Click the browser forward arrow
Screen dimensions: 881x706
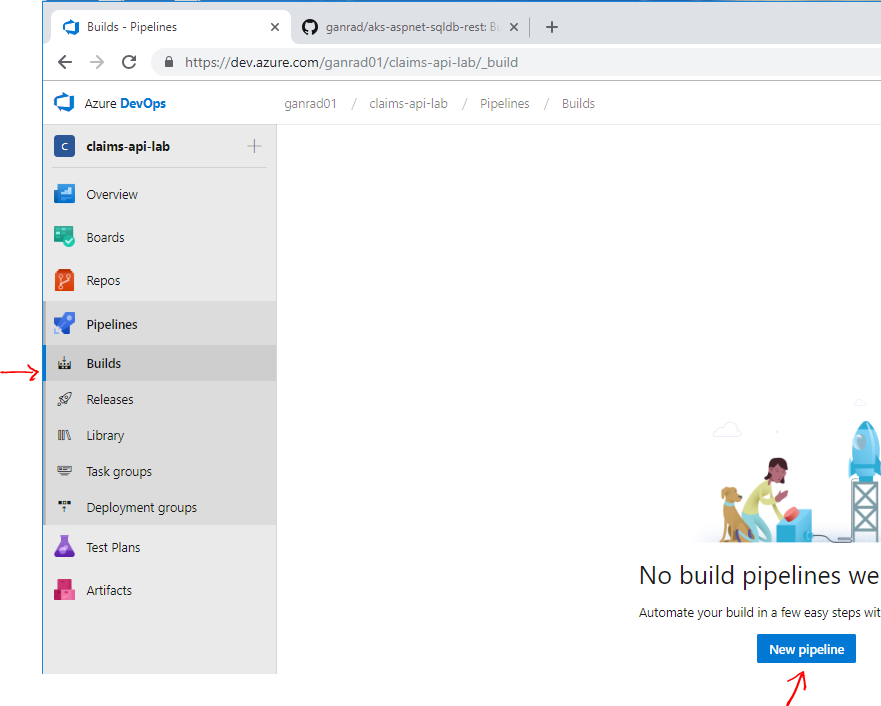click(x=97, y=62)
